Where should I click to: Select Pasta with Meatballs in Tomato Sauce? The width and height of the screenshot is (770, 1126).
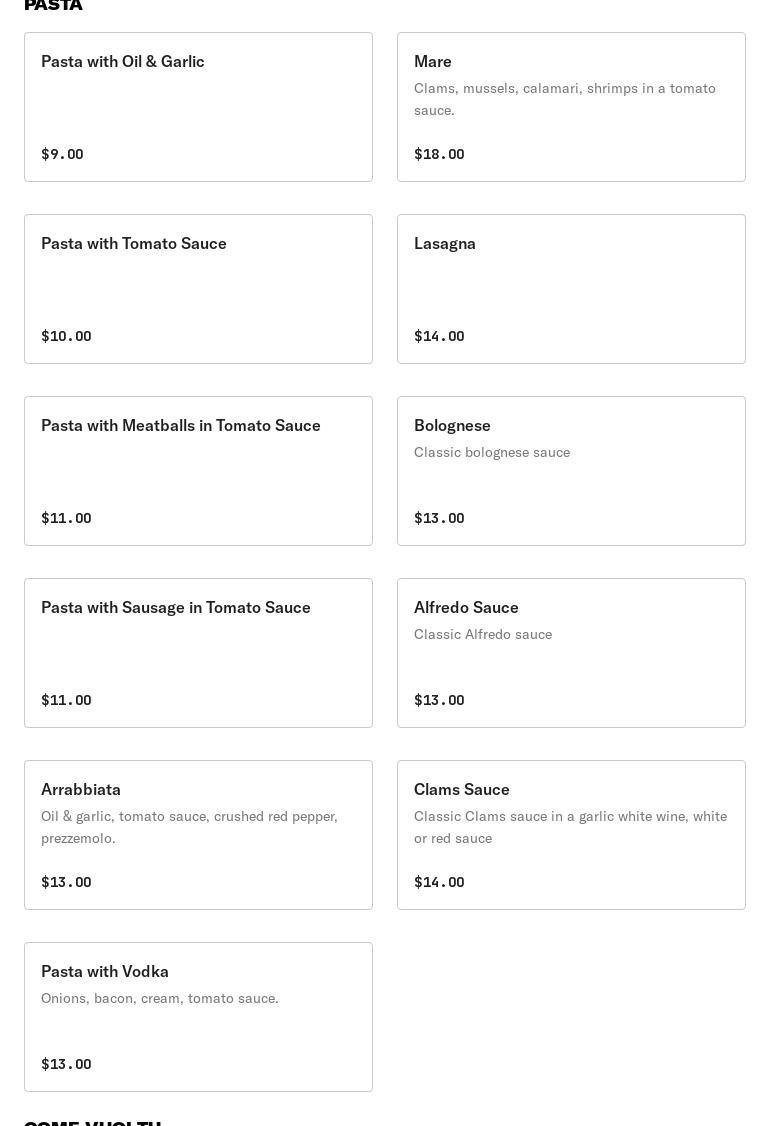point(198,471)
